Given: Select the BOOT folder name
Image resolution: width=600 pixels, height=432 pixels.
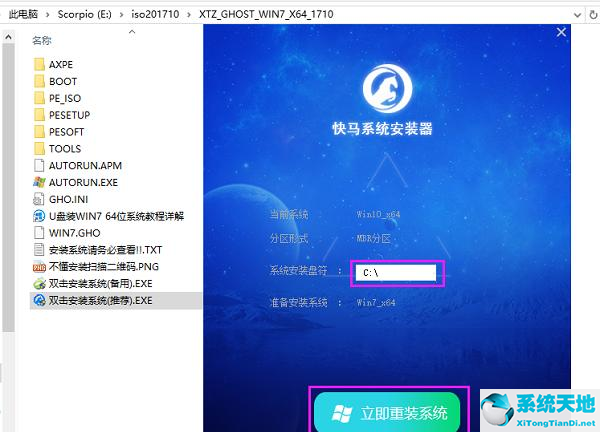Looking at the screenshot, I should [x=63, y=82].
